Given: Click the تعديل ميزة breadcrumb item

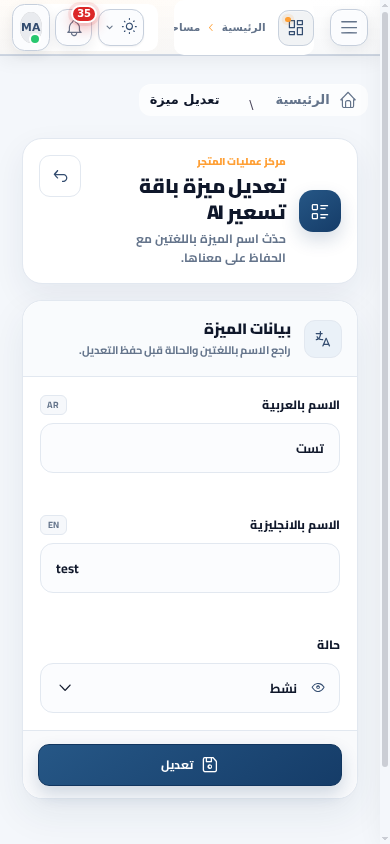Looking at the screenshot, I should (185, 100).
